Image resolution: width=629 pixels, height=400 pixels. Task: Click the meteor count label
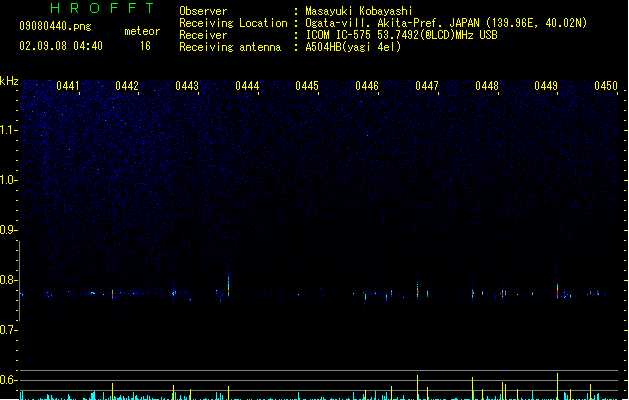(142, 31)
